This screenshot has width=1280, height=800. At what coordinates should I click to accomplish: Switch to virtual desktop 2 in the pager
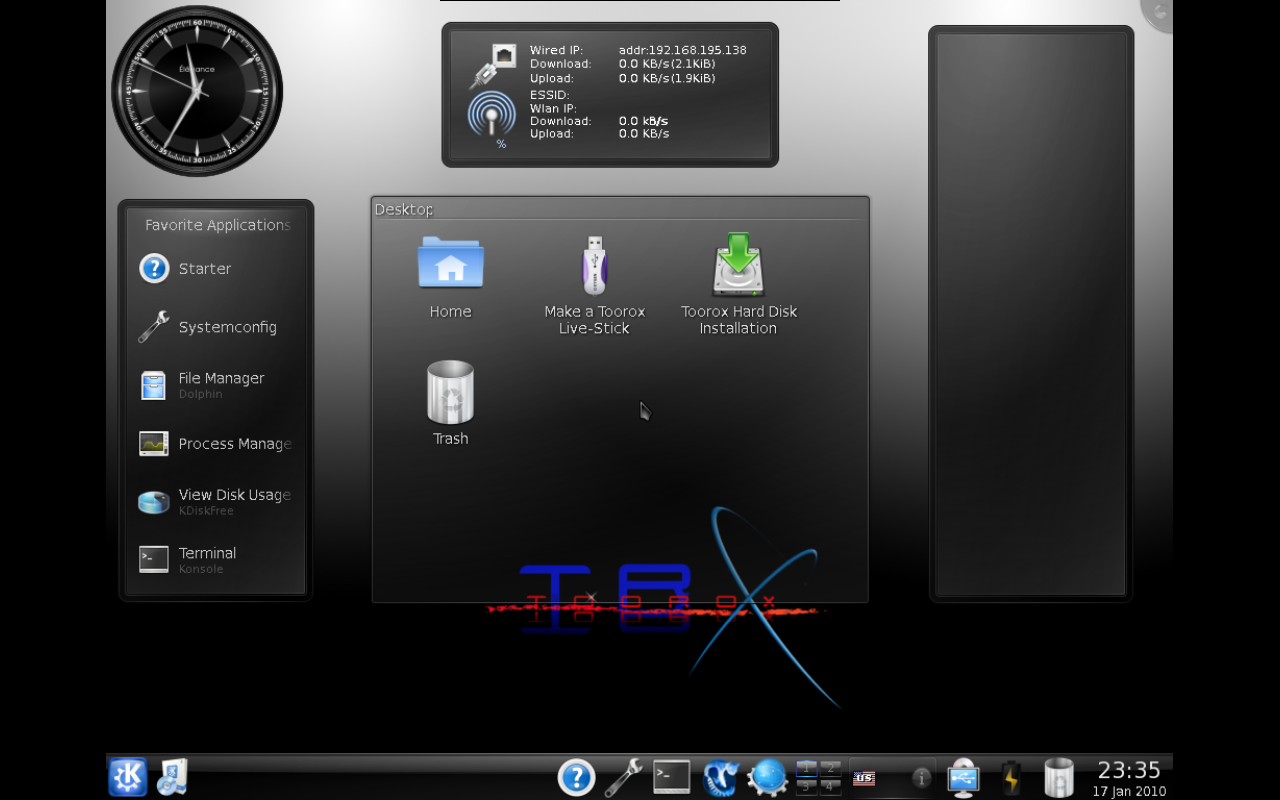[x=830, y=768]
